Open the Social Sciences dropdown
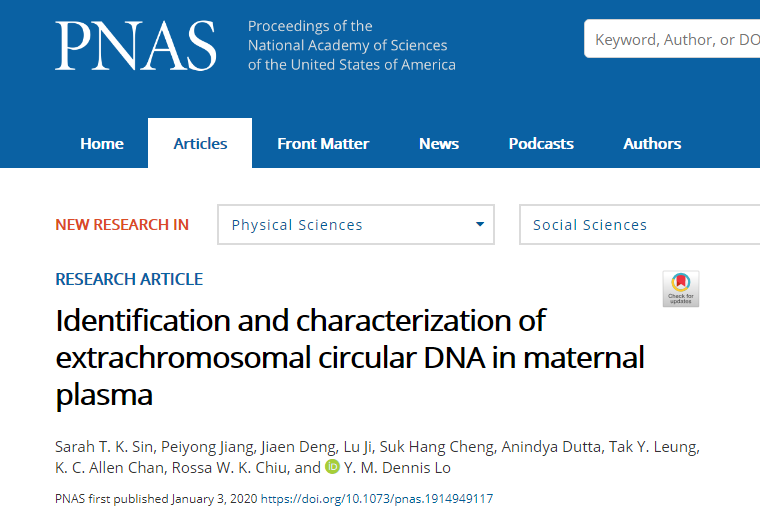This screenshot has height=522, width=760. [640, 225]
